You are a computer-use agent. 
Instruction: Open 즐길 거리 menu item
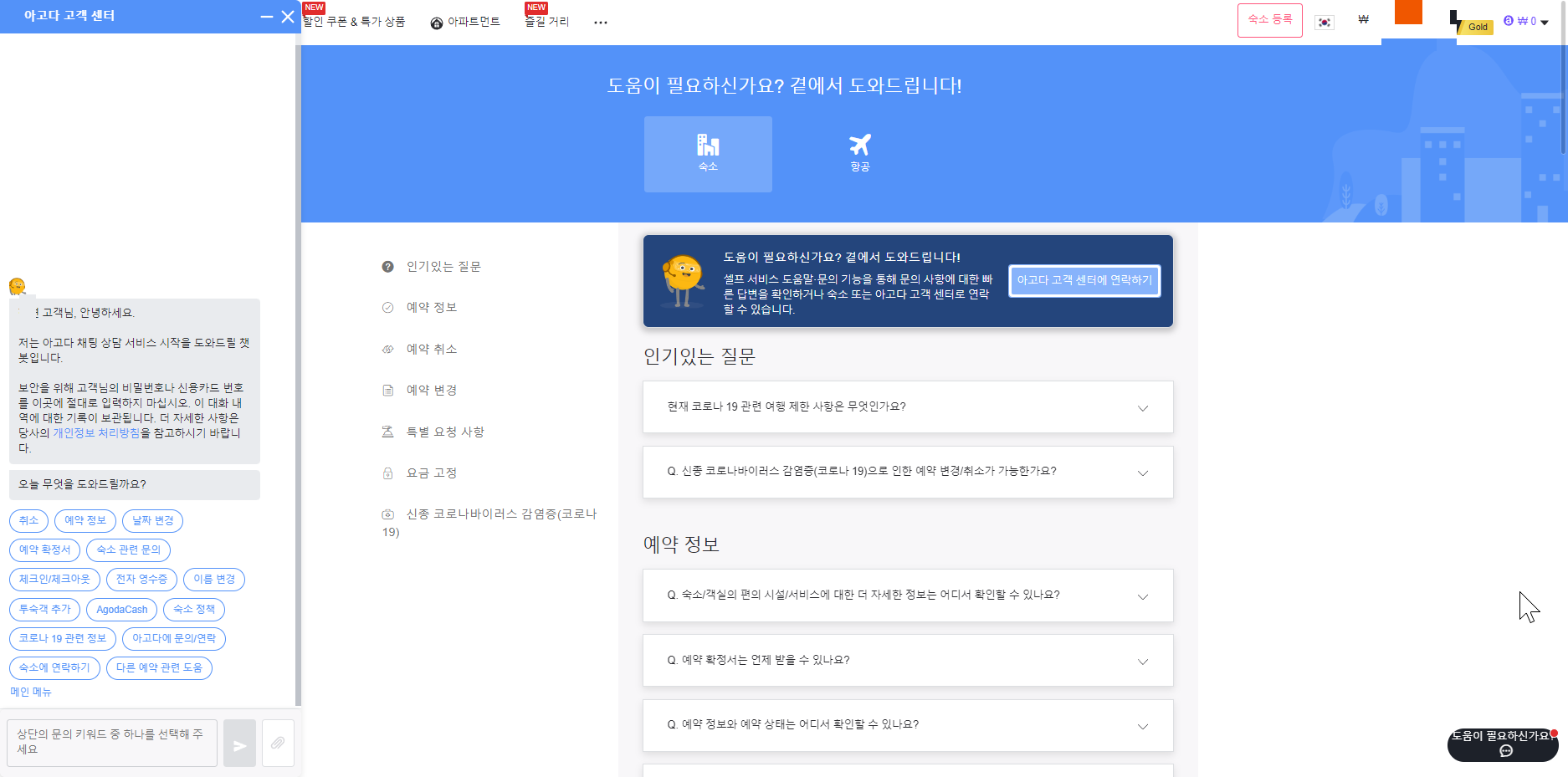547,22
